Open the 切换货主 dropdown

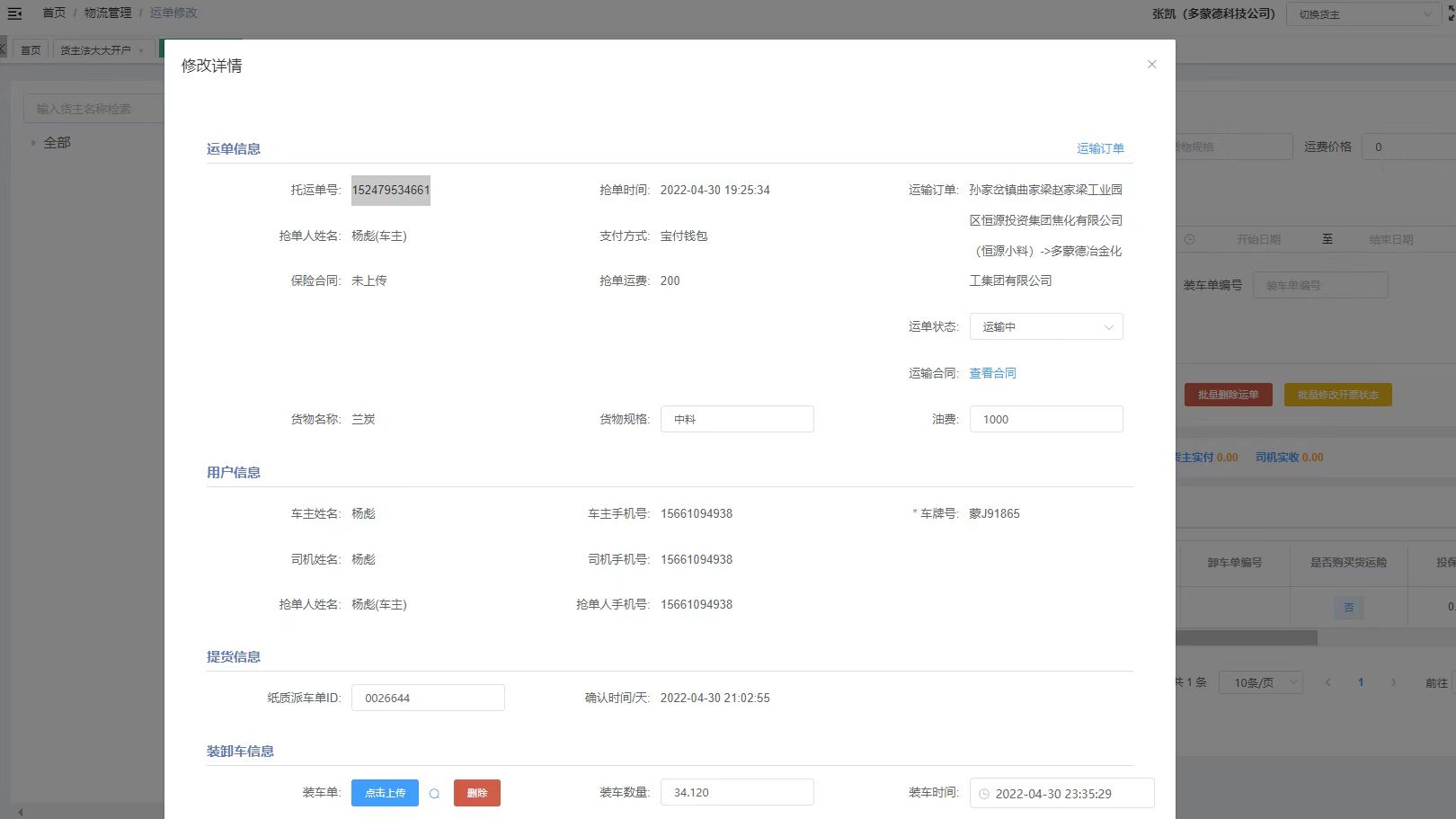point(1364,14)
